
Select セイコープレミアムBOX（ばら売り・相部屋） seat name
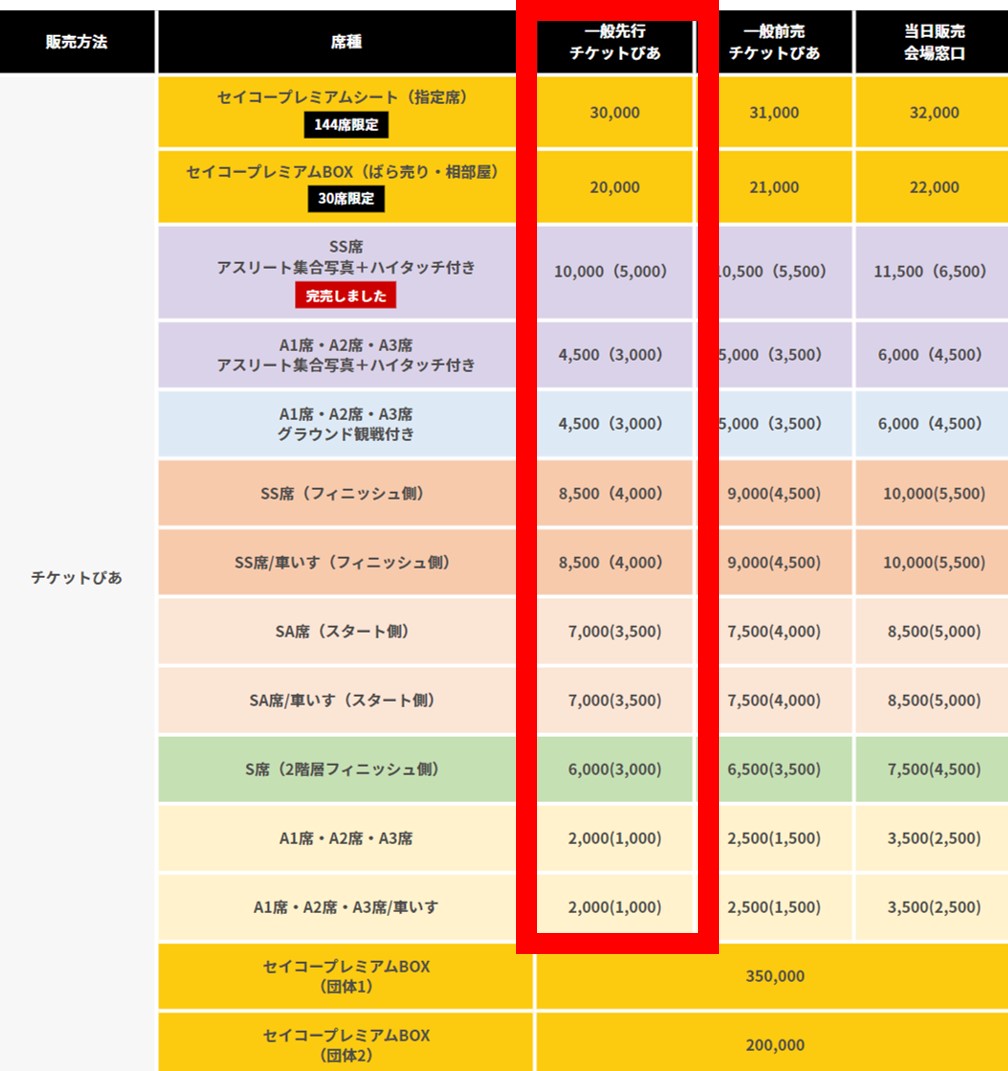[342, 171]
